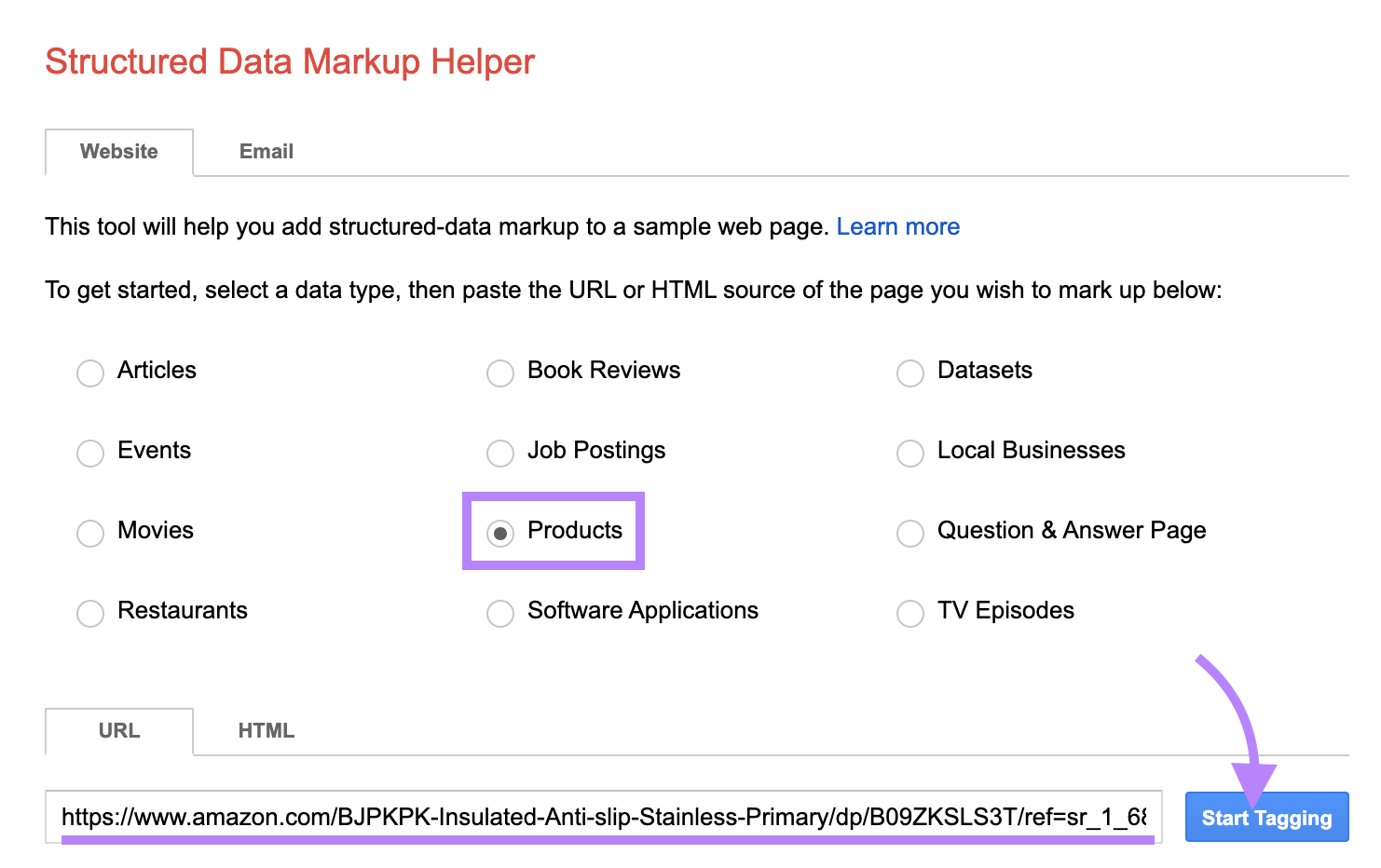Switch to the Email tab
Image resolution: width=1381 pixels, height=868 pixels.
[266, 151]
